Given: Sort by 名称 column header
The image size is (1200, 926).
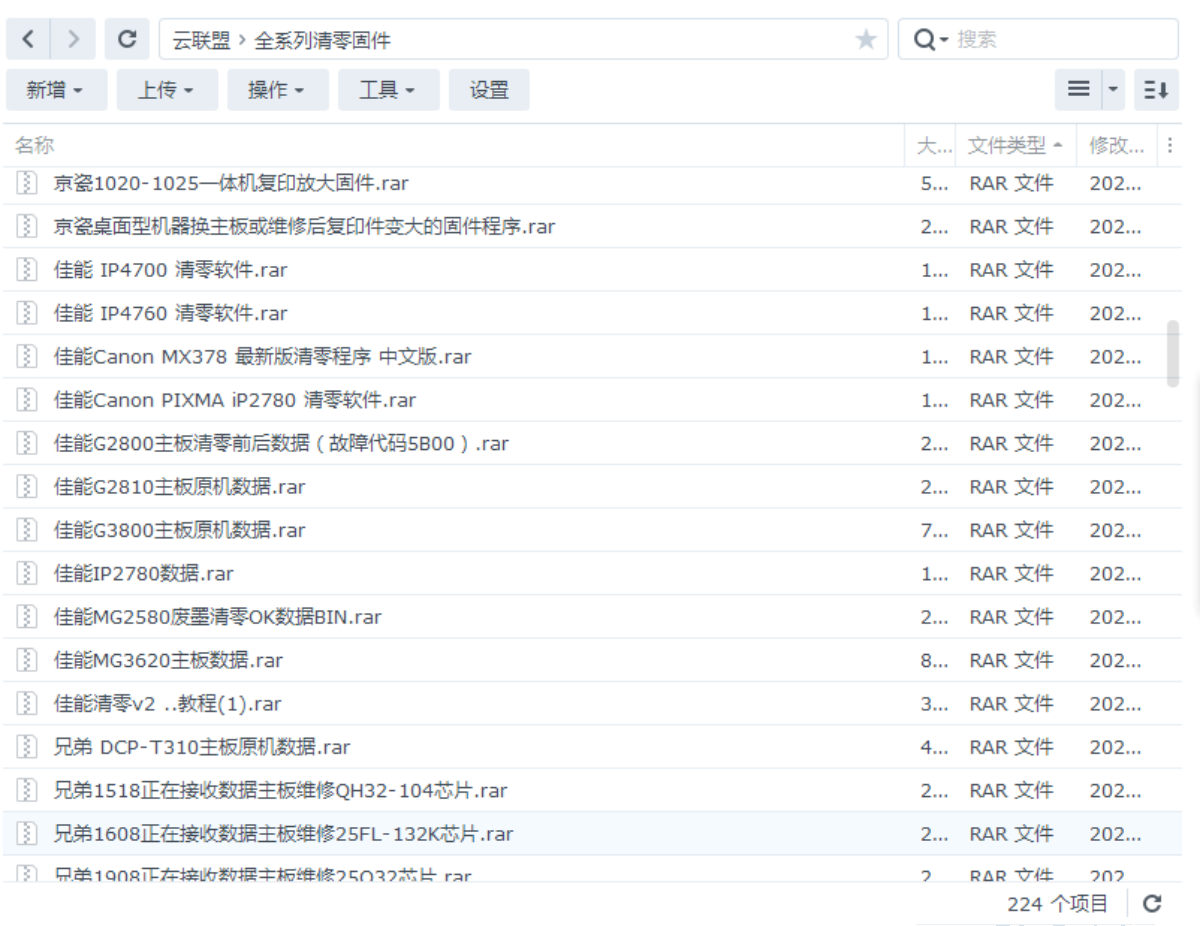Looking at the screenshot, I should point(455,146).
